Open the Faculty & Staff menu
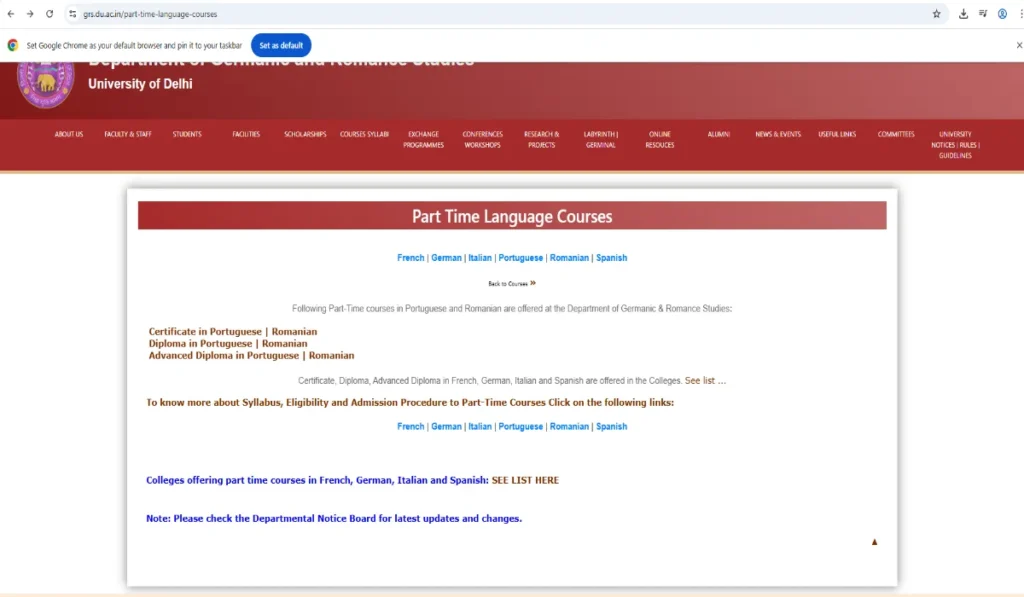The height and width of the screenshot is (597, 1024). coord(128,134)
